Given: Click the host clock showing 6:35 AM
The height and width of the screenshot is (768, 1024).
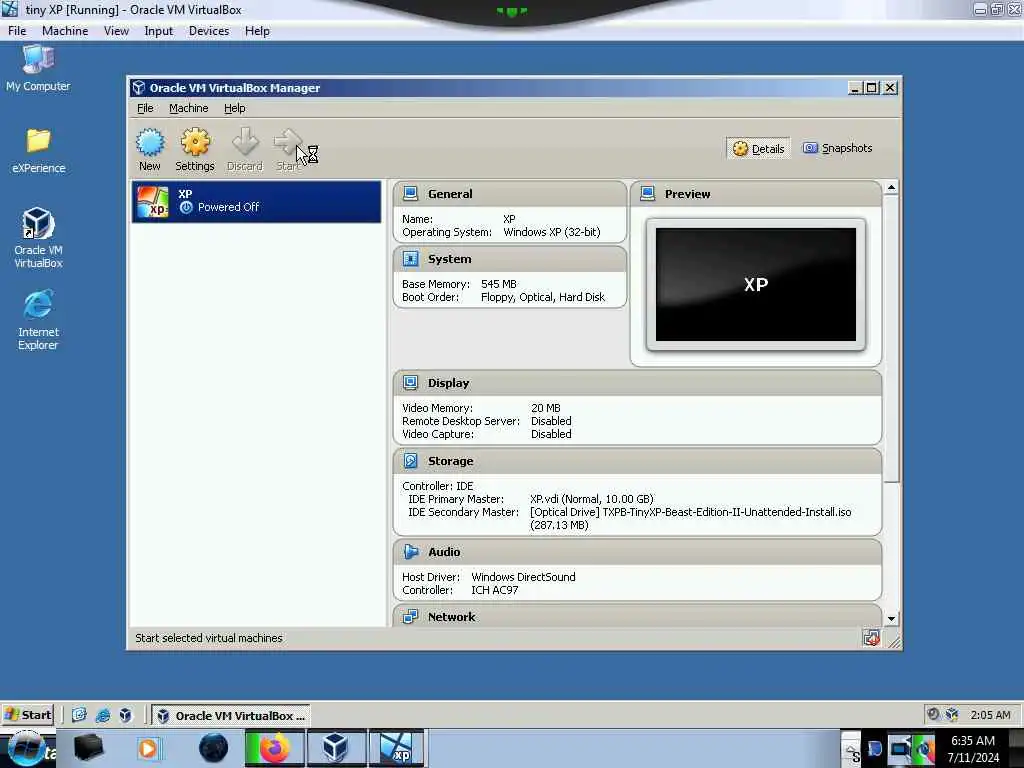Looking at the screenshot, I should 973,749.
